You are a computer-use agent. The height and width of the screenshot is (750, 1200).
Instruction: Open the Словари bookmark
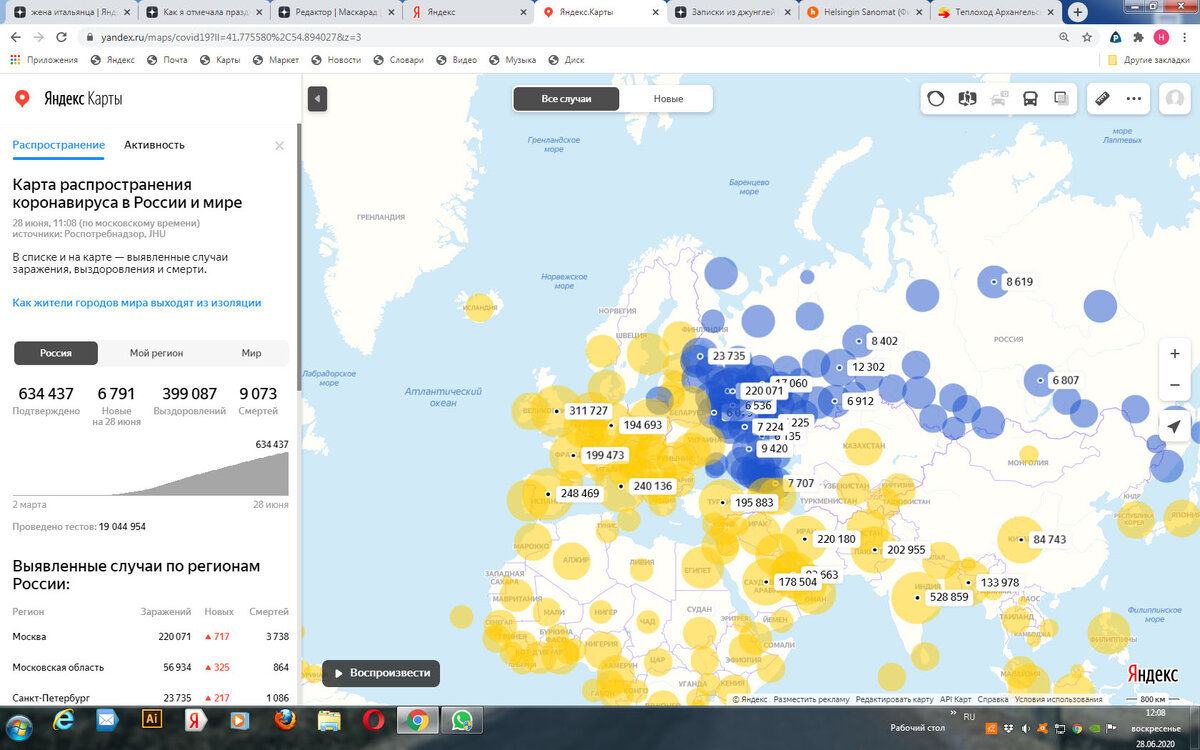click(x=398, y=60)
